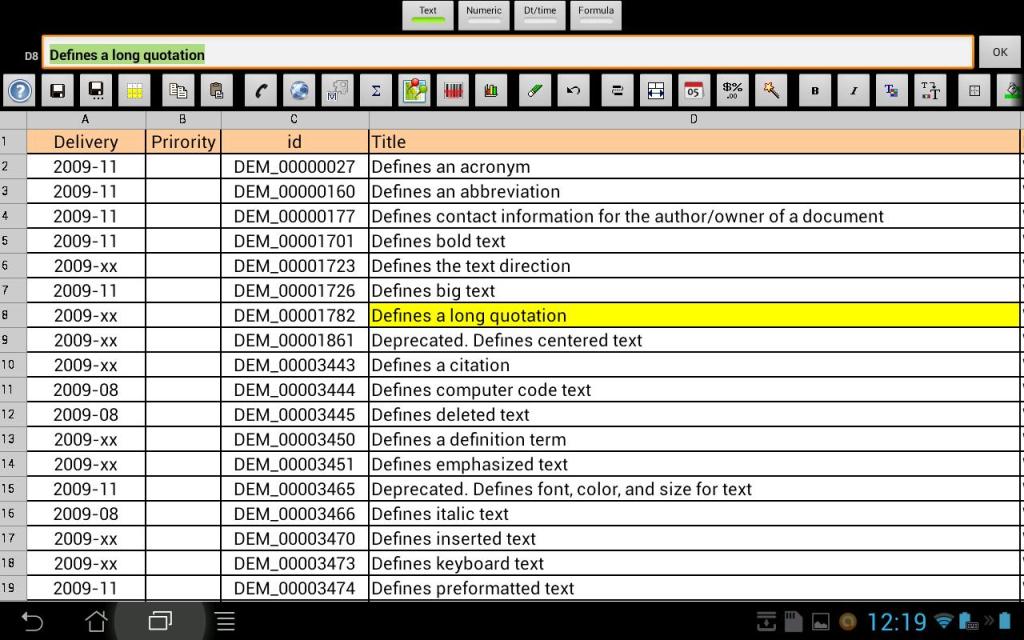Click the Undo arrow icon
Image resolution: width=1024 pixels, height=640 pixels.
pos(573,91)
